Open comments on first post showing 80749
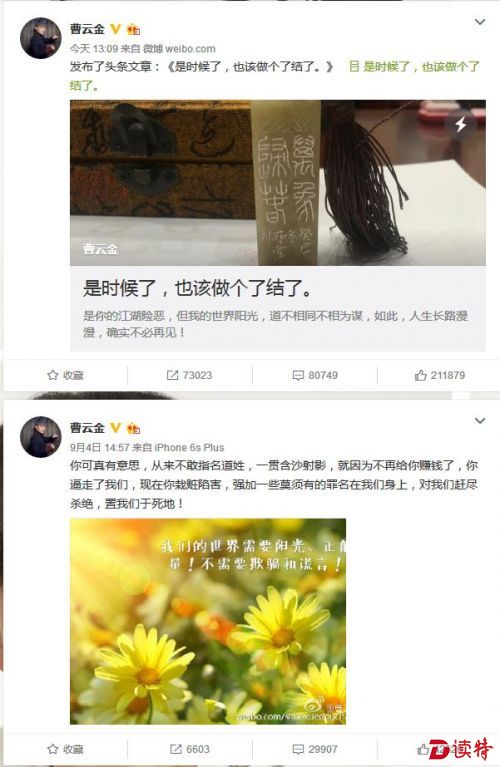 pos(315,375)
